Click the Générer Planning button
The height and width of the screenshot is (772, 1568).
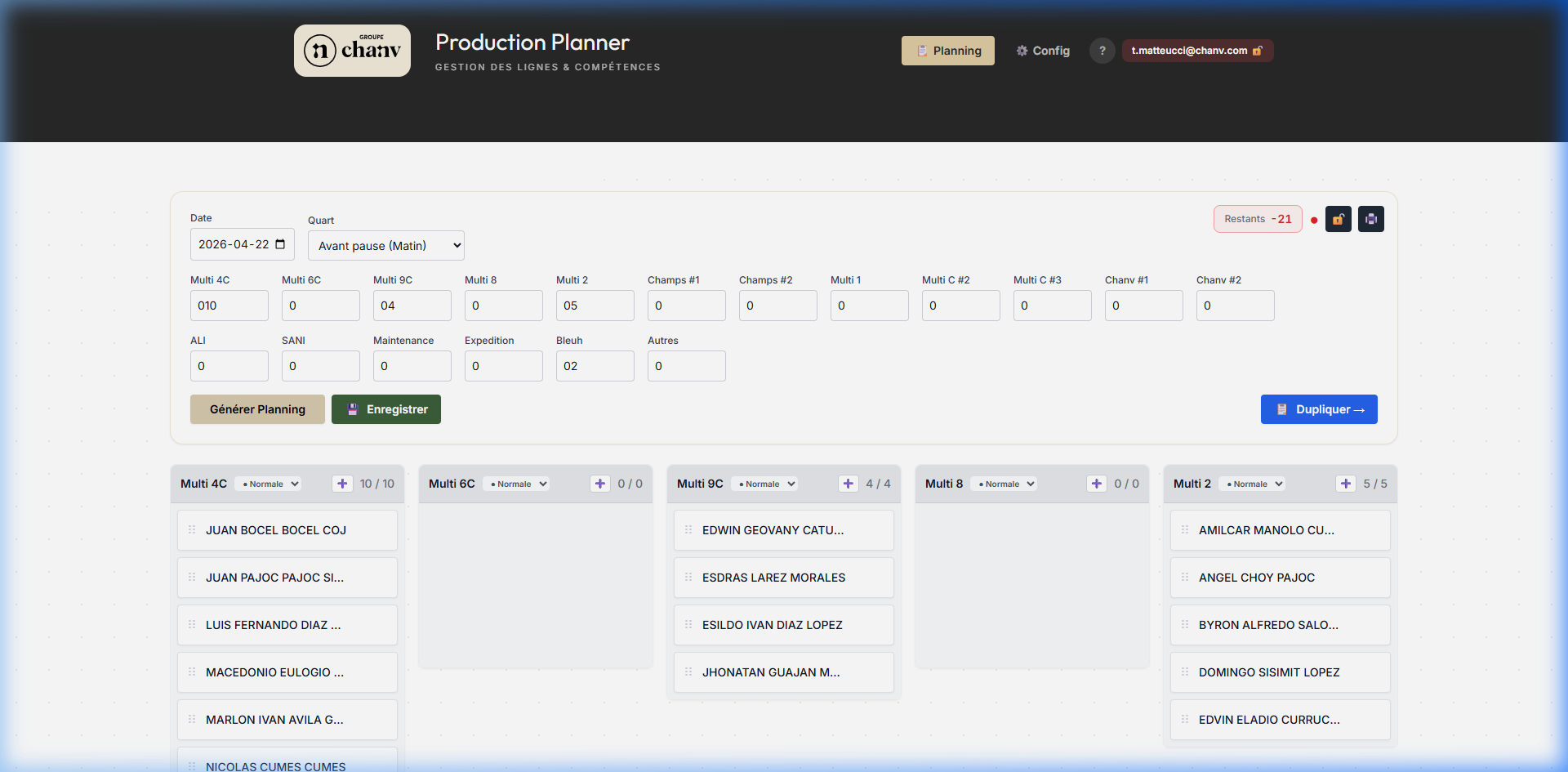point(257,409)
